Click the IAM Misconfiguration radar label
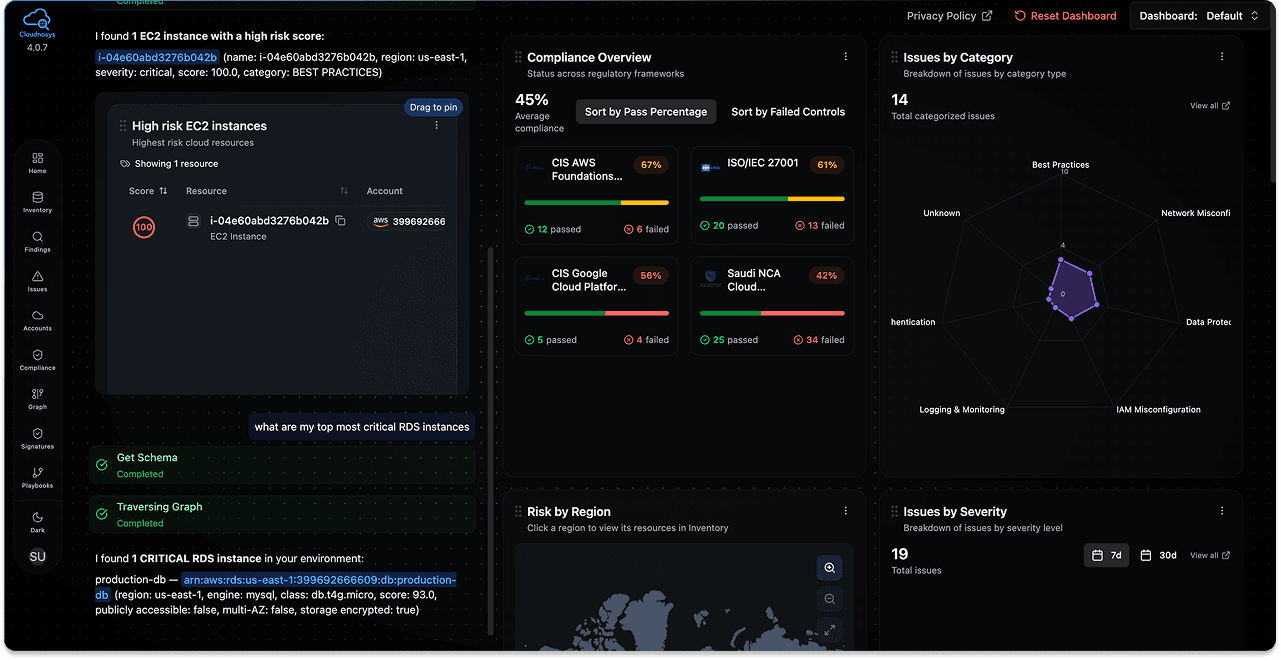Screen dimensions: 1281x659 click(1159, 410)
